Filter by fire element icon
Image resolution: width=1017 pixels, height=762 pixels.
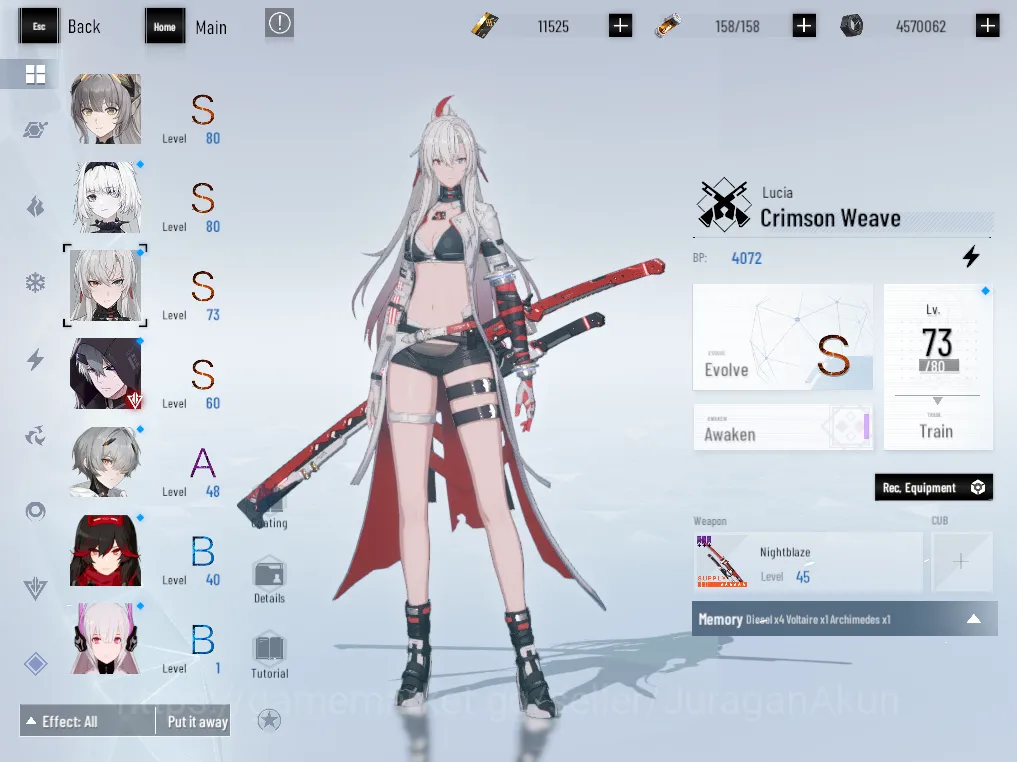(x=35, y=206)
